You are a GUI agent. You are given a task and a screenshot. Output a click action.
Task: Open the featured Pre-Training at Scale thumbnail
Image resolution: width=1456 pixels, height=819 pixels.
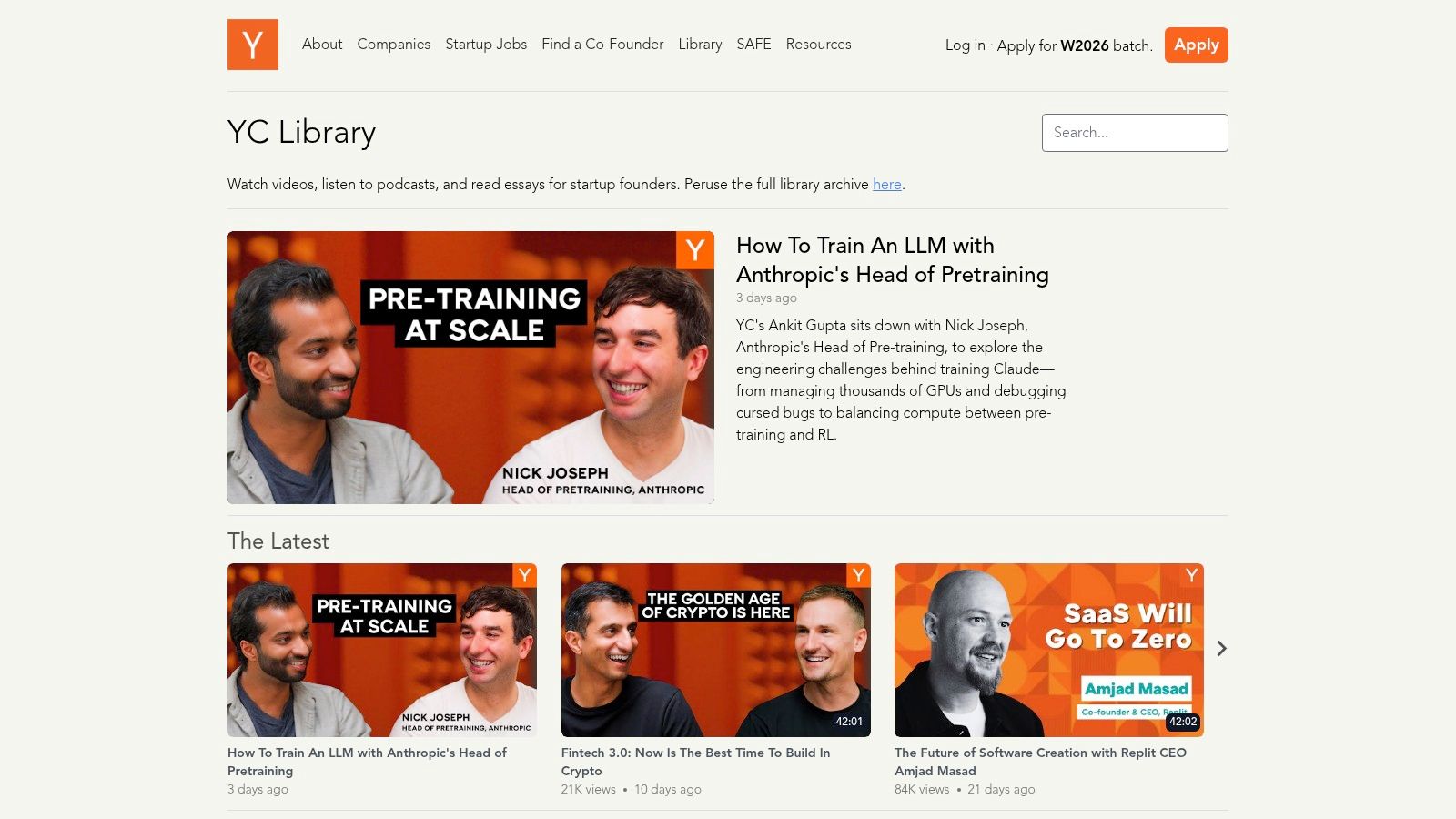(470, 368)
